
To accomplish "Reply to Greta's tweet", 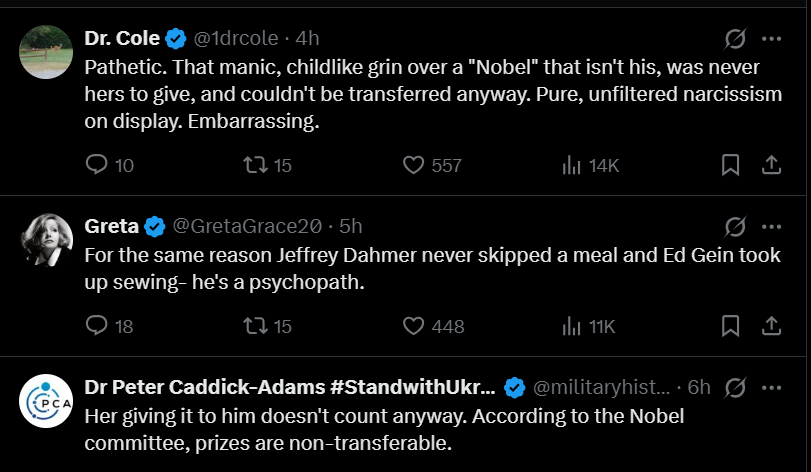I will pyautogui.click(x=97, y=325).
